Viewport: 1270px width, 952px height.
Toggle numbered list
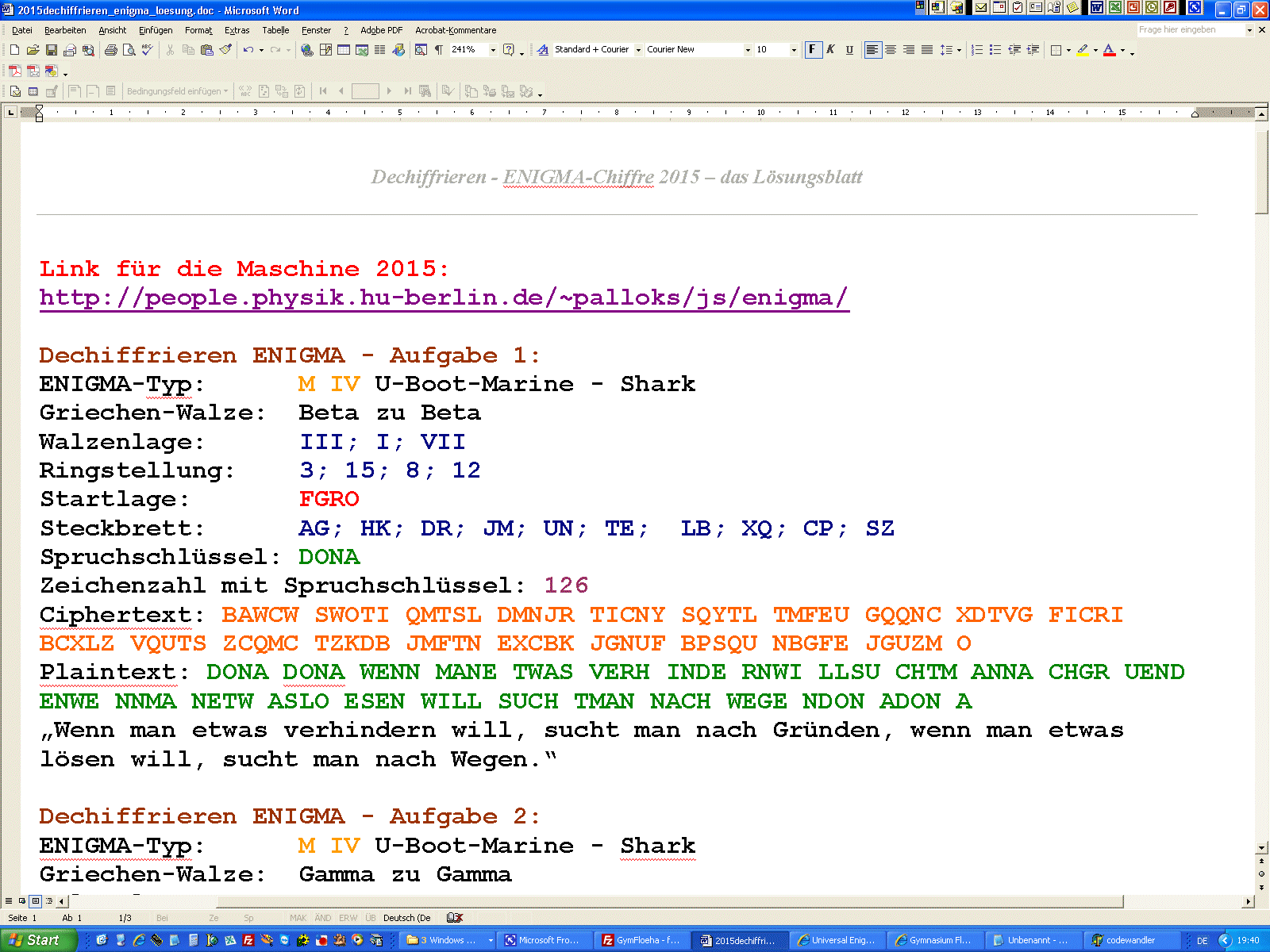click(977, 50)
